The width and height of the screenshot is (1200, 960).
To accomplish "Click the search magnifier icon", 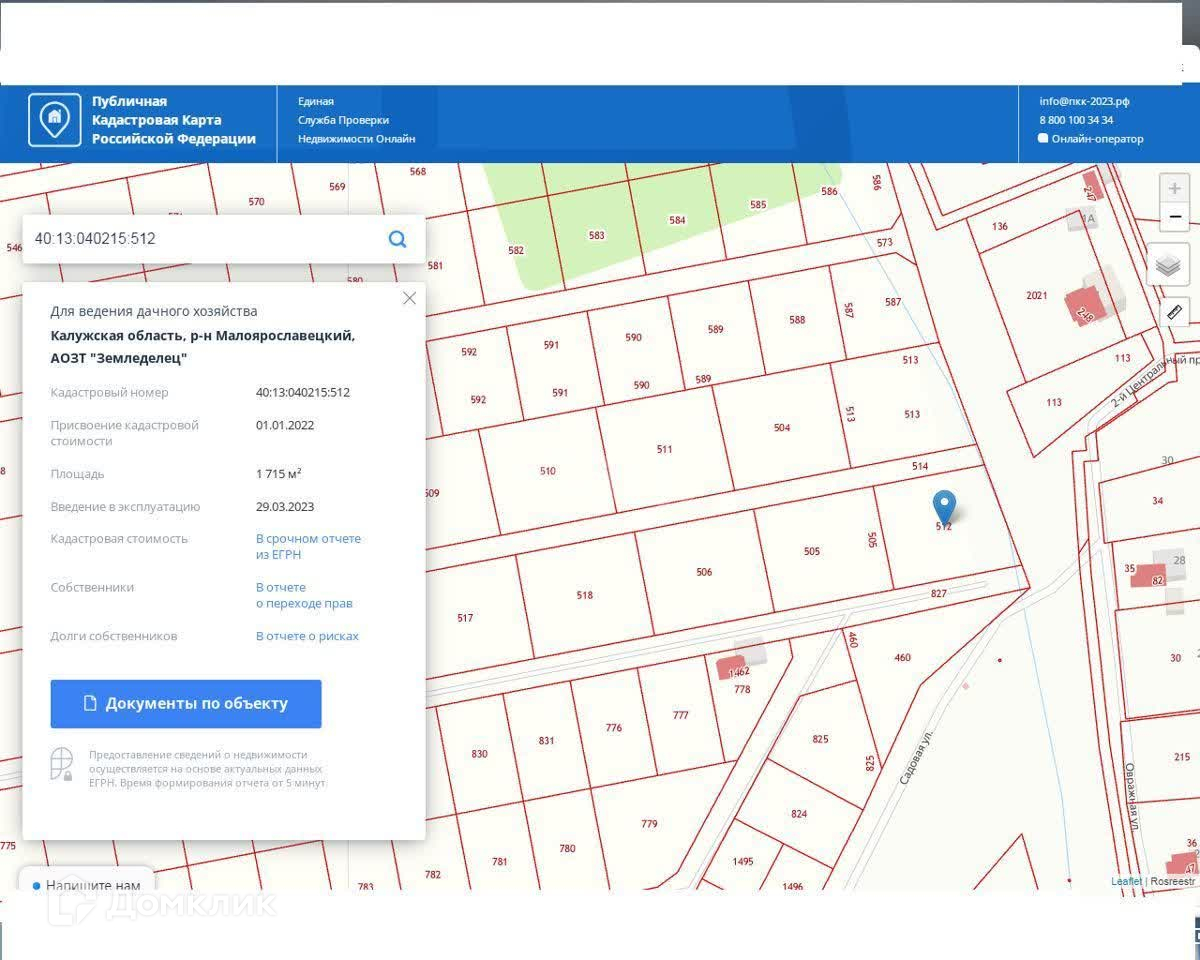I will pos(397,239).
